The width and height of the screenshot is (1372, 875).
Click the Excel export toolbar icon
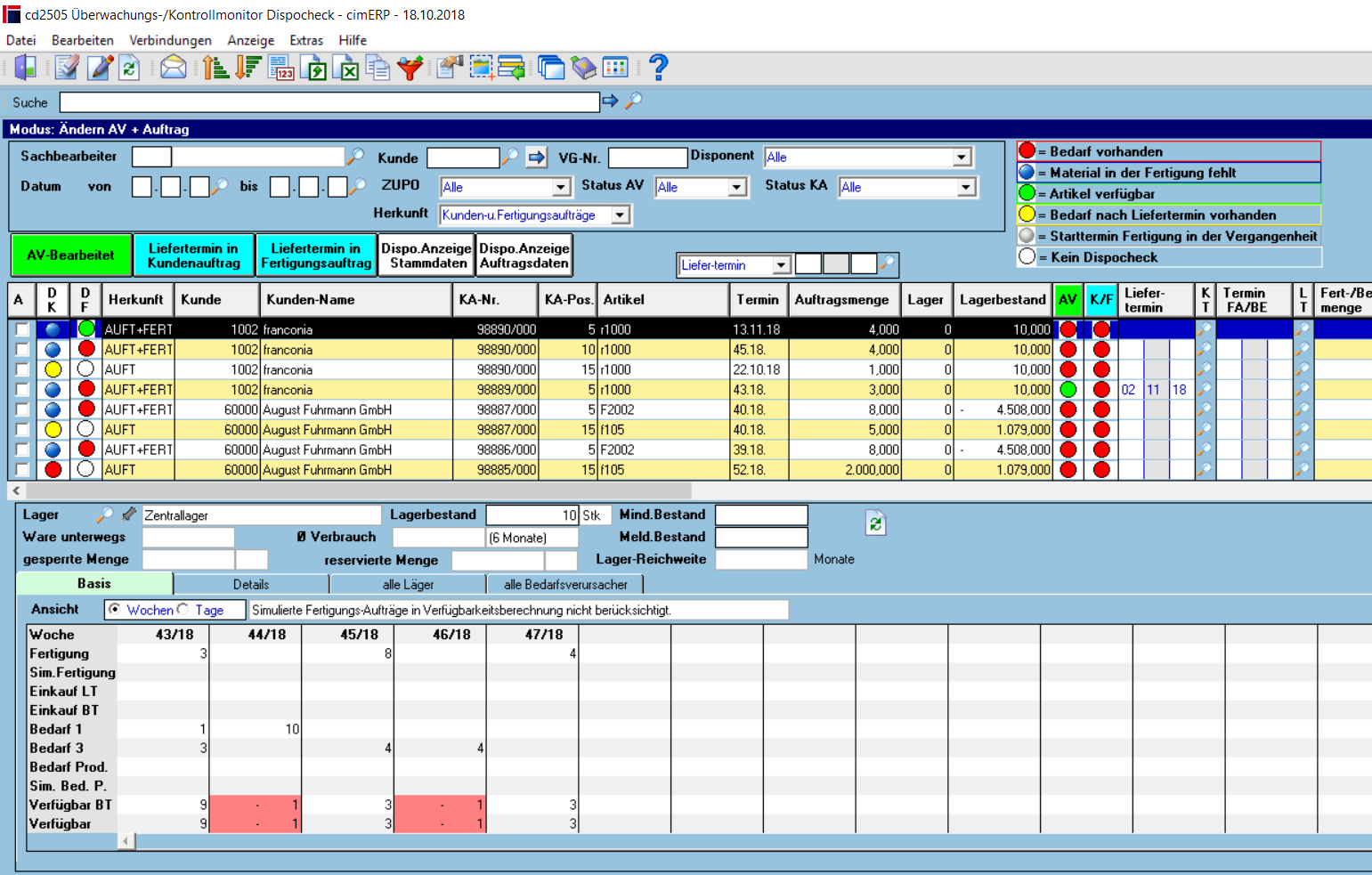[346, 68]
